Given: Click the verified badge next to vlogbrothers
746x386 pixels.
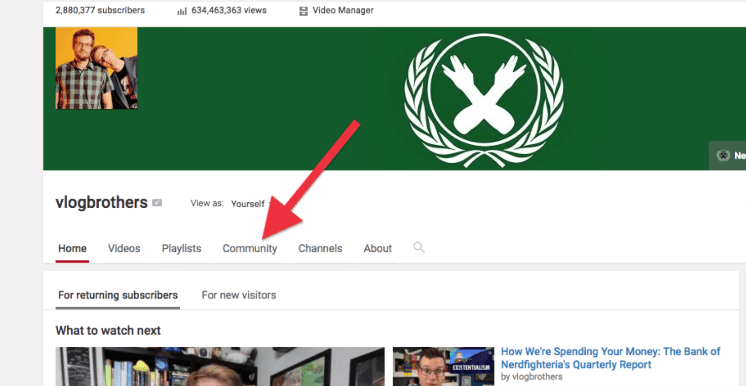Looking at the screenshot, I should click(157, 203).
